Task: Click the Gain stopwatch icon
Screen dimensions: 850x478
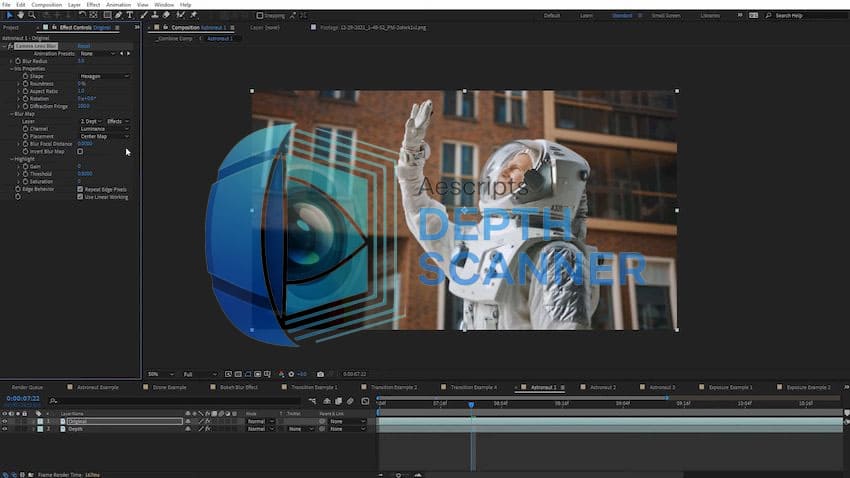Action: tap(25, 166)
